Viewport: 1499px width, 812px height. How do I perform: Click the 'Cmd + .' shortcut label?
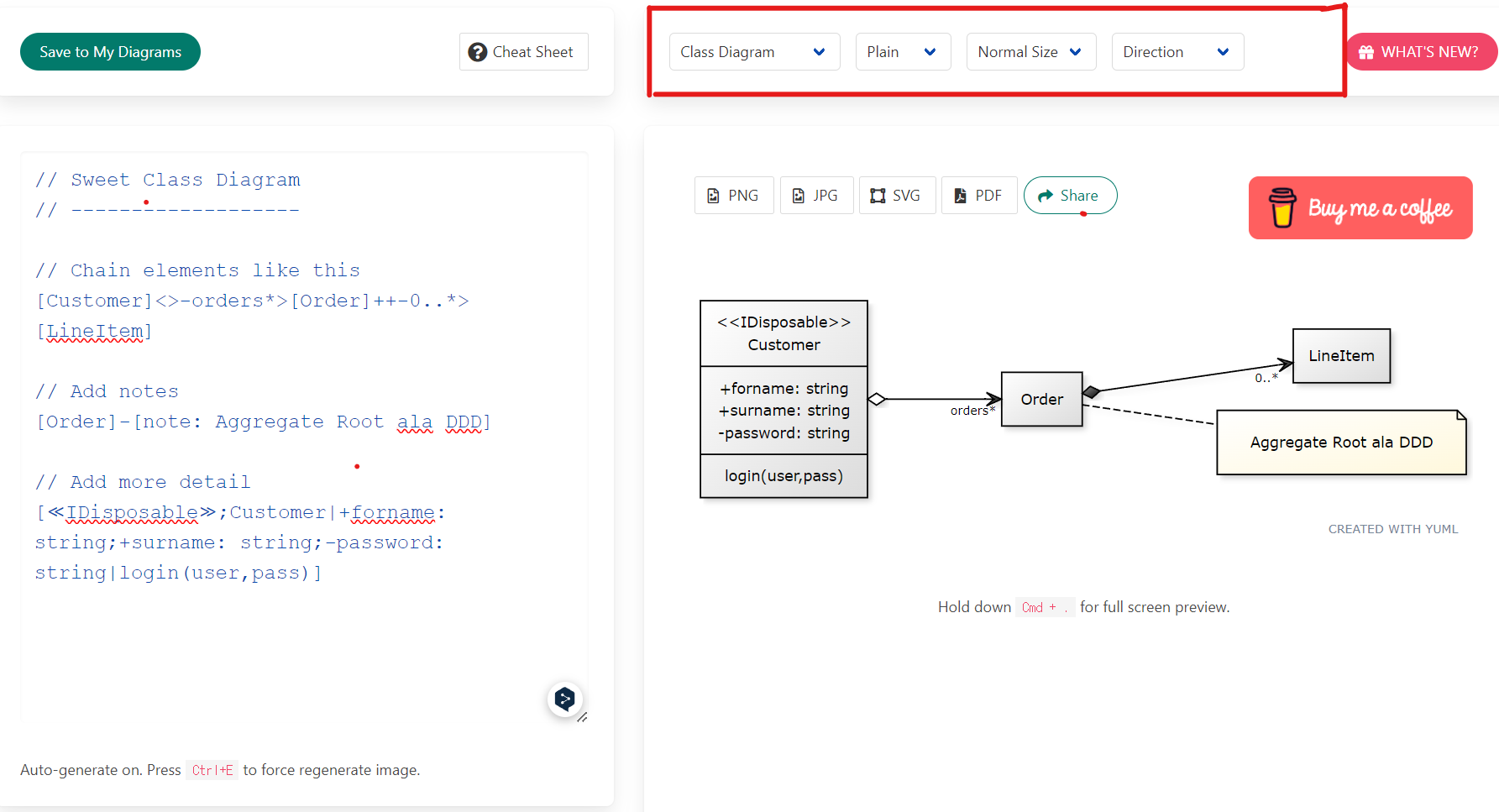click(x=1045, y=607)
